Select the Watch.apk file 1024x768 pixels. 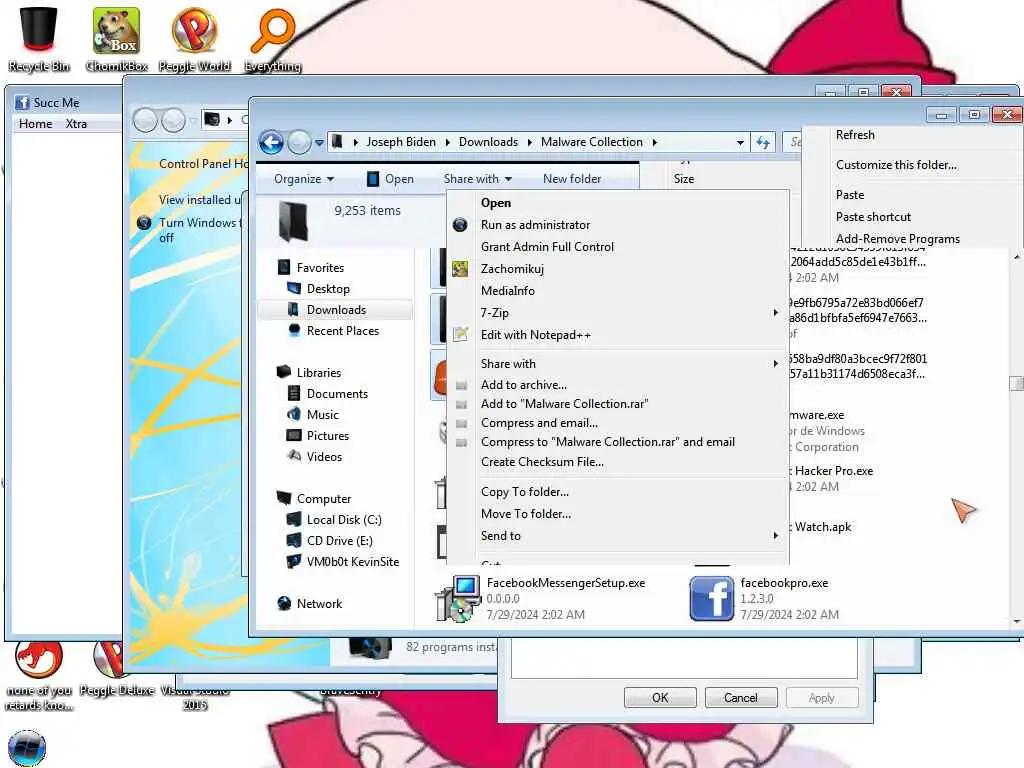(x=822, y=527)
